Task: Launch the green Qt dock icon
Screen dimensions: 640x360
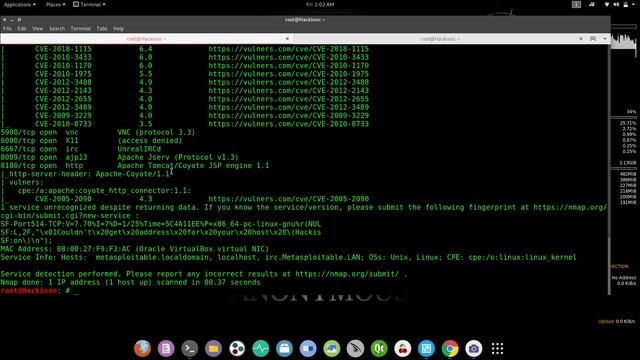Action: 379,349
